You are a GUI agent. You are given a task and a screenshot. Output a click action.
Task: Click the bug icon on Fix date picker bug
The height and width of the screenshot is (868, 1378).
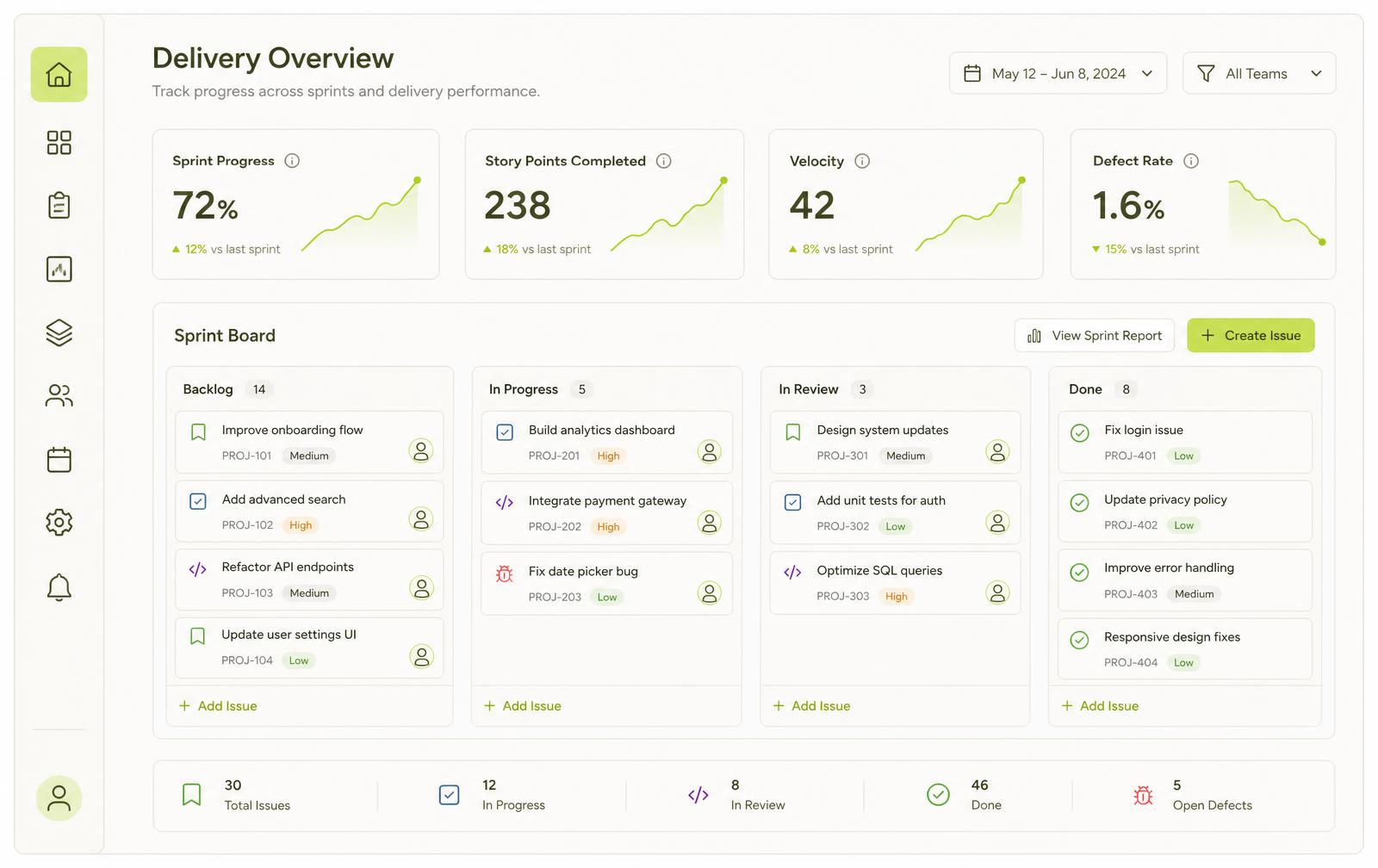(x=505, y=573)
